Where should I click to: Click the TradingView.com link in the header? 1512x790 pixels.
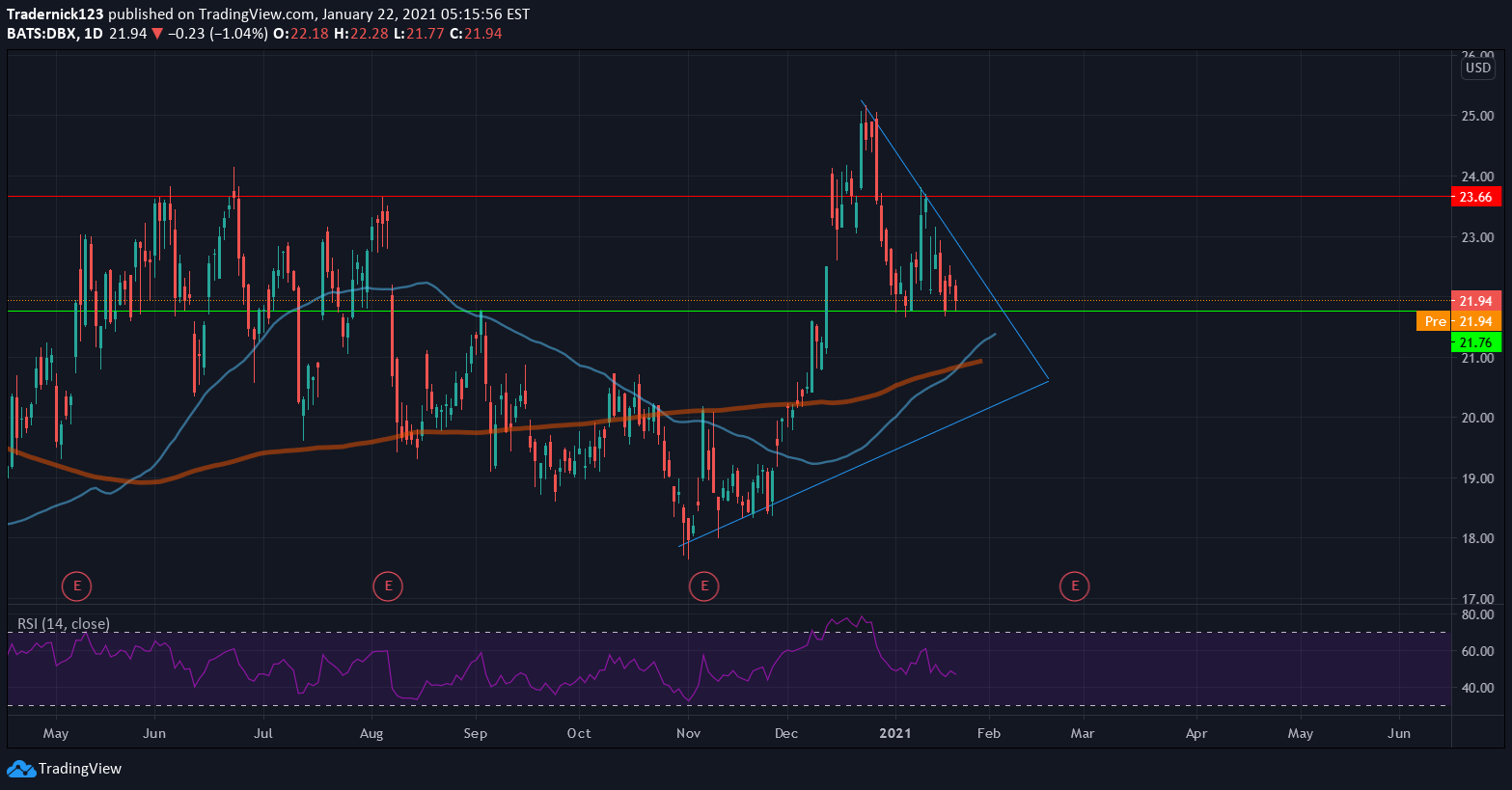257,14
